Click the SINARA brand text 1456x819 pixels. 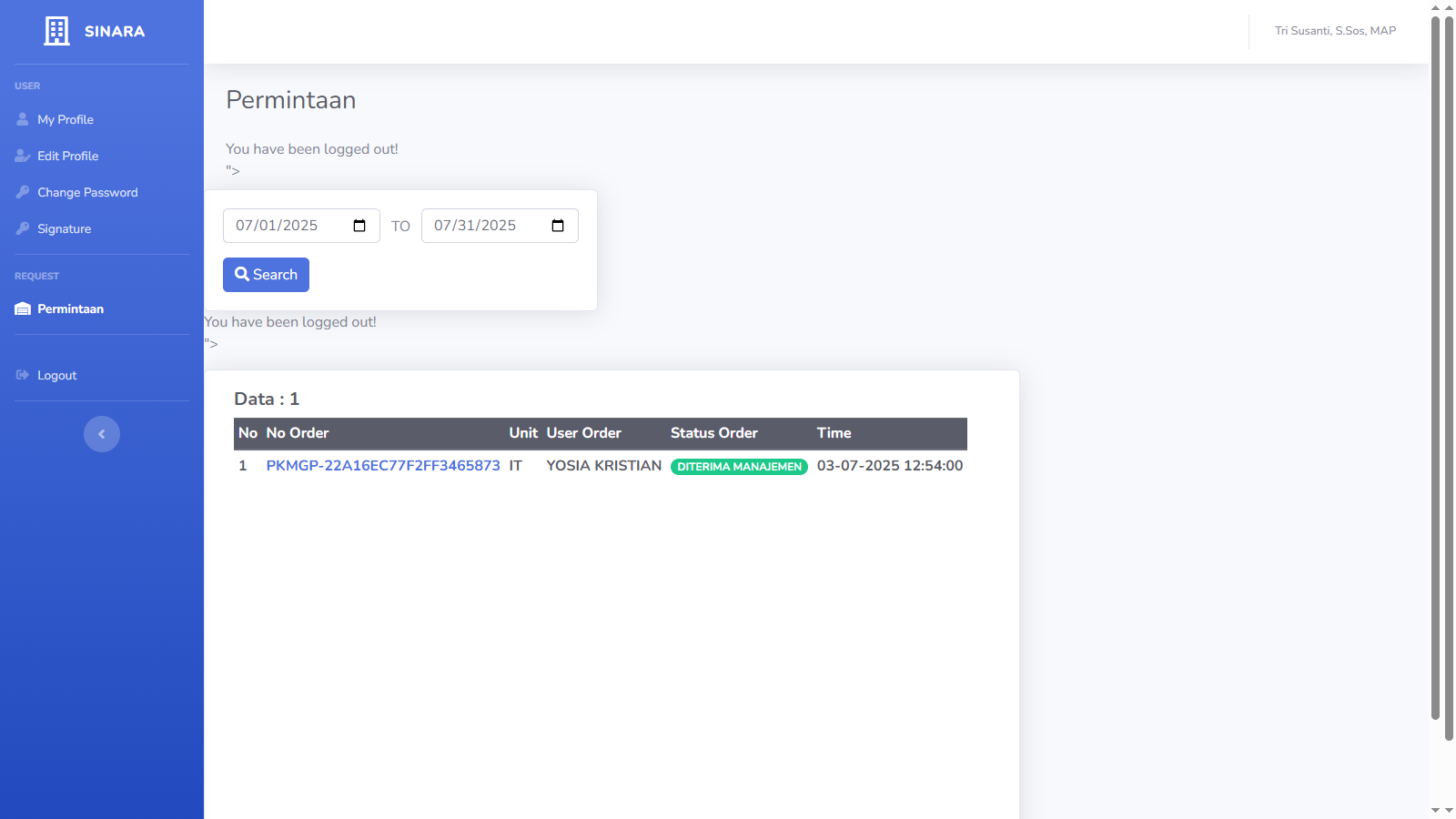115,31
